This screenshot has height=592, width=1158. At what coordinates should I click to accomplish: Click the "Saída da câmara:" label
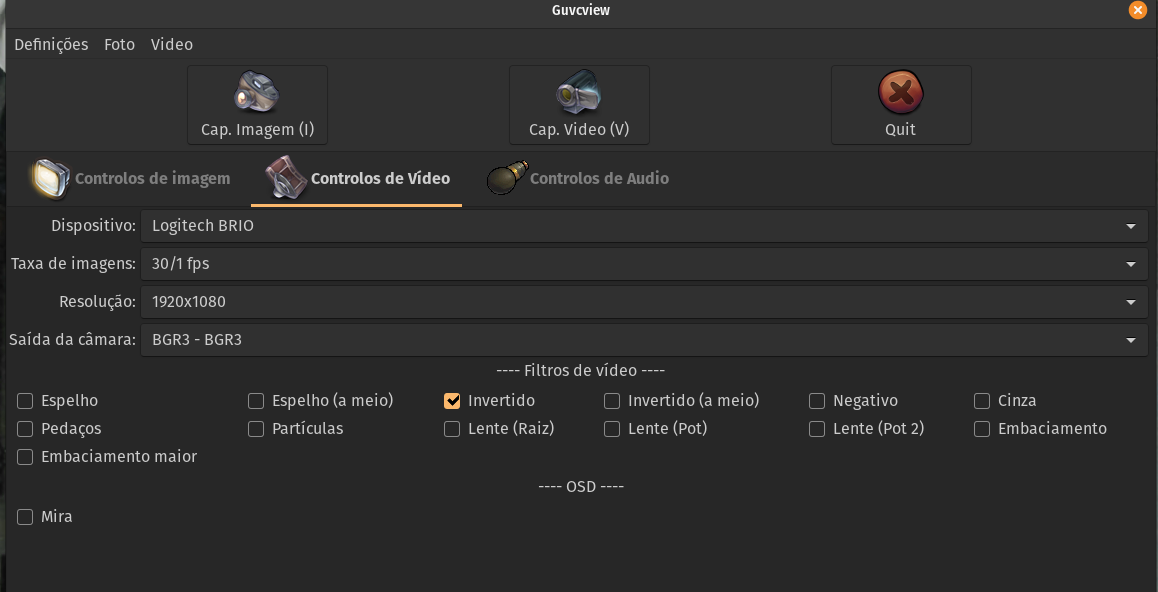coord(72,340)
